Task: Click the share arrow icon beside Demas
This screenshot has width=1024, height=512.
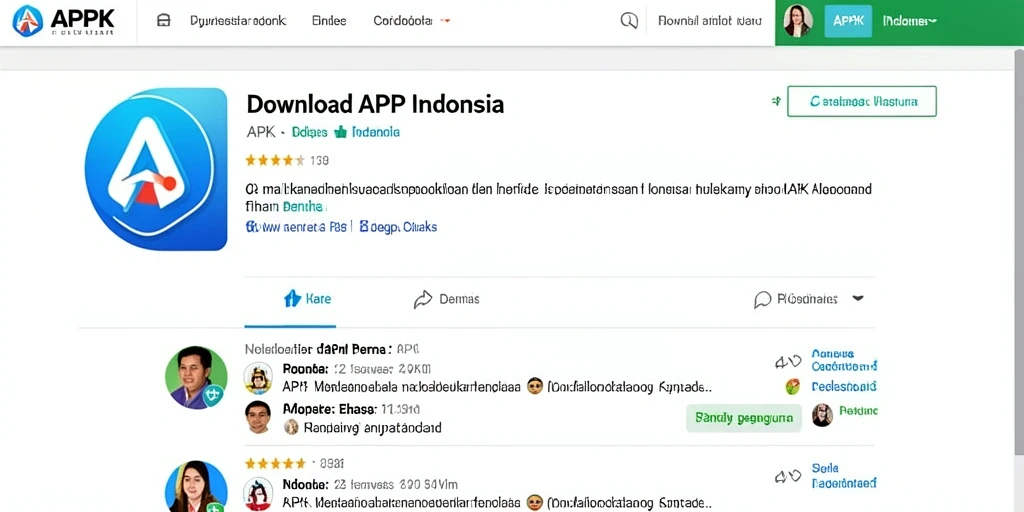Action: coord(423,300)
